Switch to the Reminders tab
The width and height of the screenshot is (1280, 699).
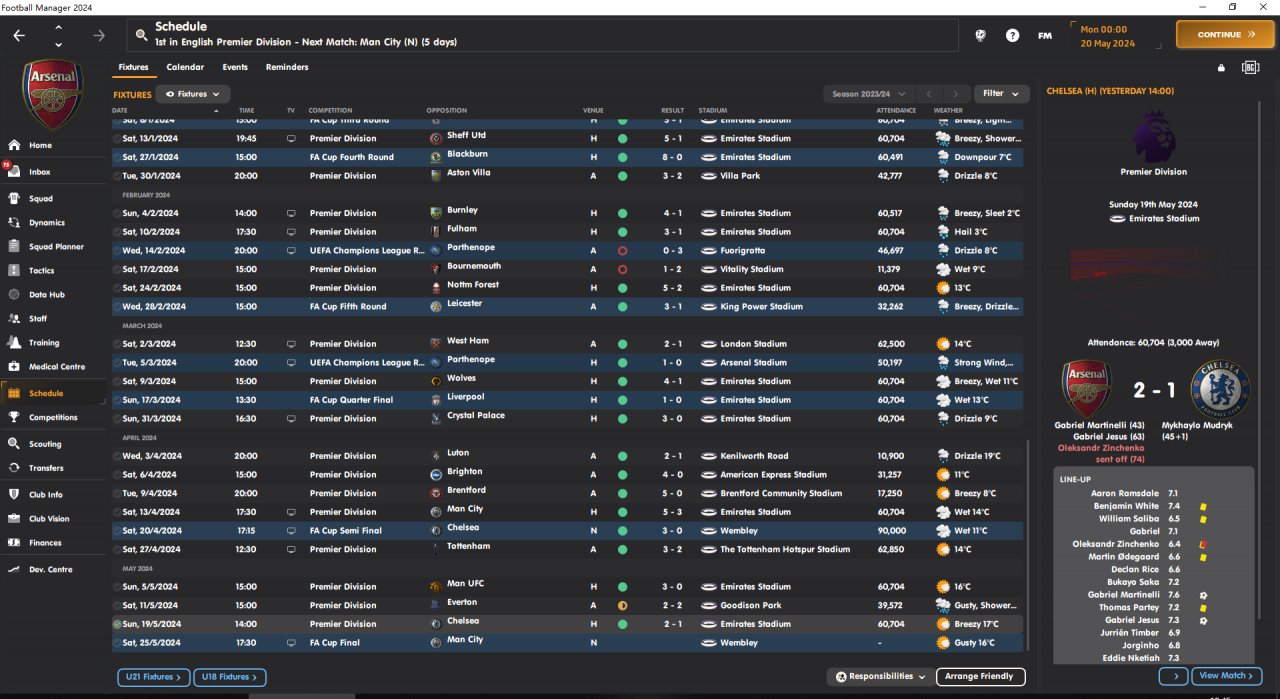pyautogui.click(x=287, y=67)
